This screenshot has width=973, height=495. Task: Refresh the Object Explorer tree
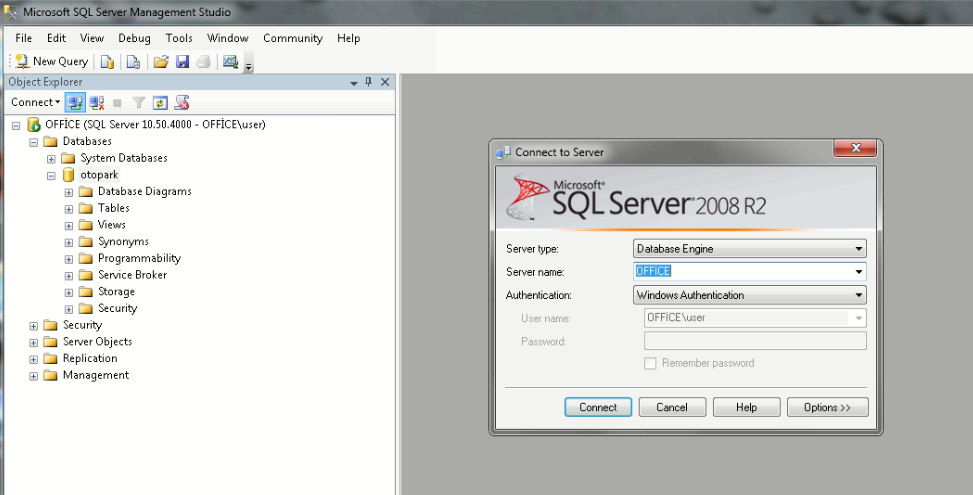[x=160, y=102]
